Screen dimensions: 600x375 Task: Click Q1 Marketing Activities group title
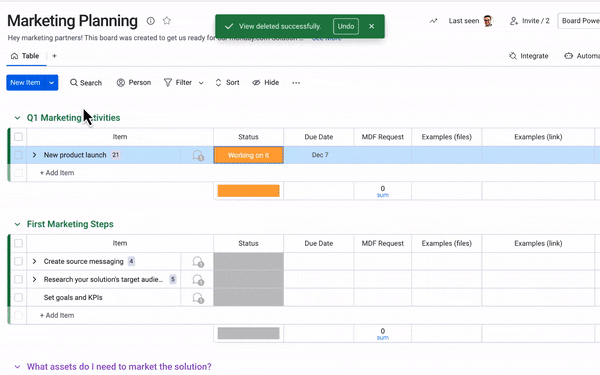73,118
